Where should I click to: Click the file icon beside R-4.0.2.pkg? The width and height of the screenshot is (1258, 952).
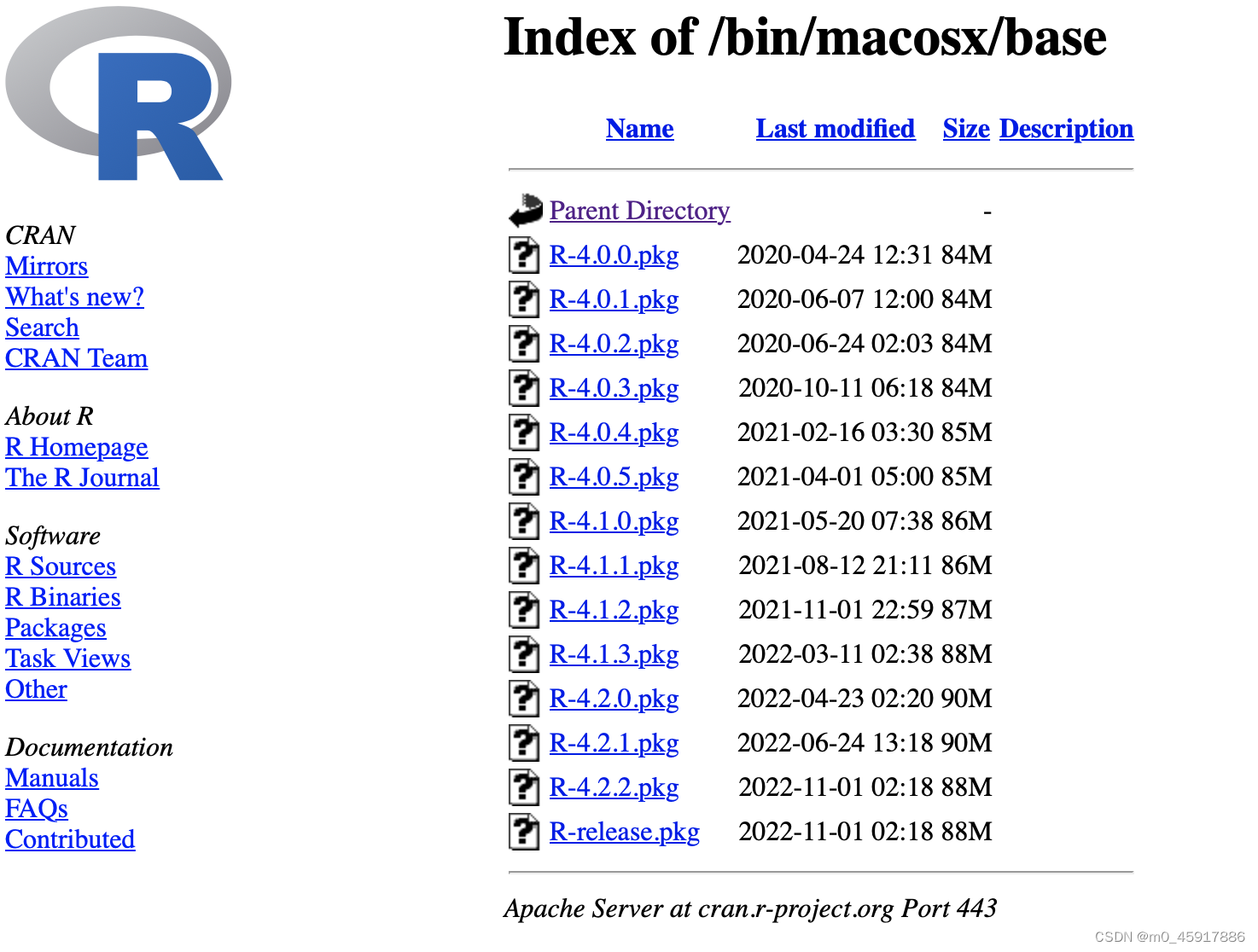coord(524,343)
